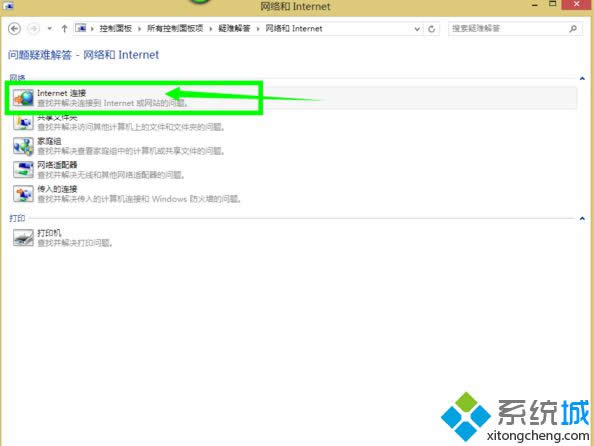This screenshot has height=446, width=594.
Task: Click the 网络适配器 link text
Action: point(57,165)
